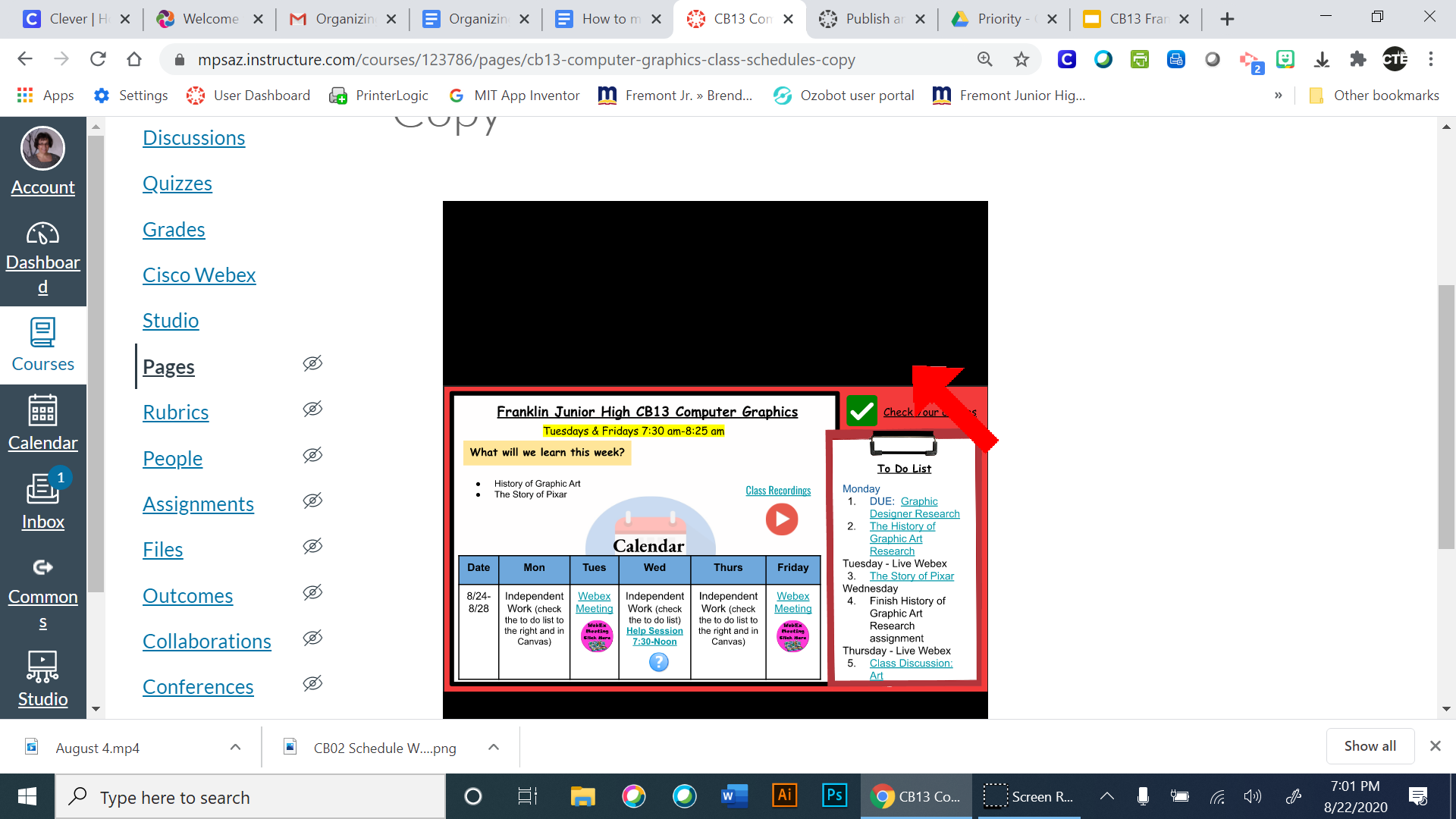Toggle visibility of the Pages section
The height and width of the screenshot is (819, 1456).
[312, 363]
